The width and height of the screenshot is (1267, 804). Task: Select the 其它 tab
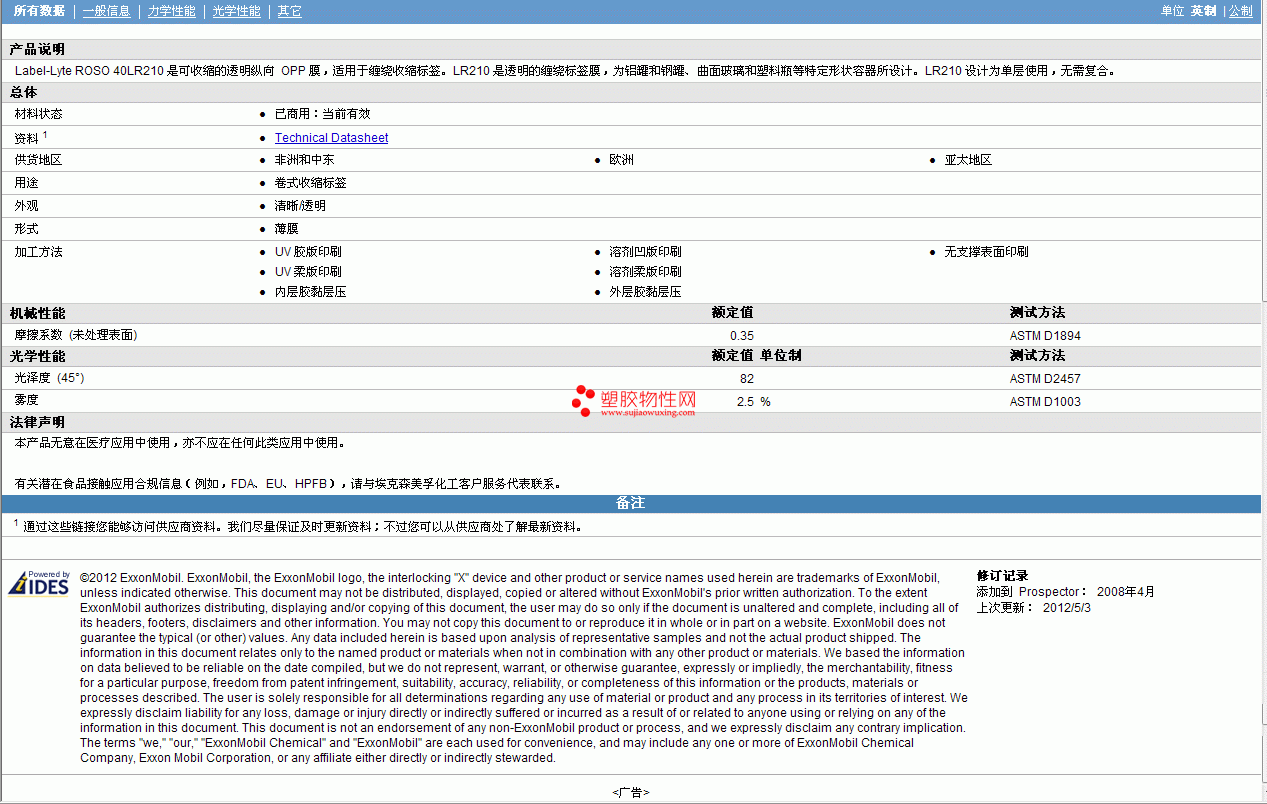pyautogui.click(x=289, y=11)
